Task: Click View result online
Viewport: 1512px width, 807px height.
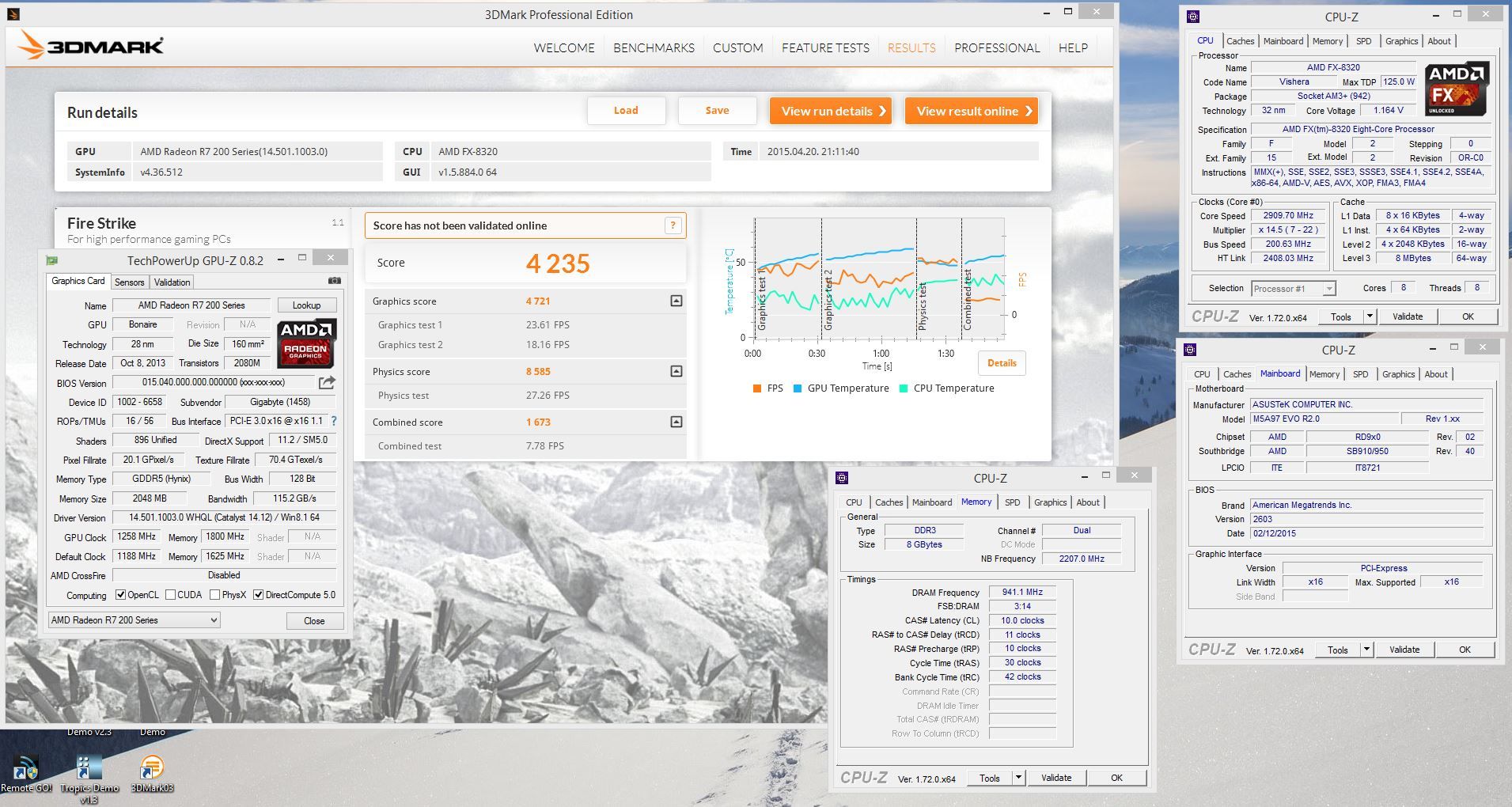Action: tap(972, 111)
